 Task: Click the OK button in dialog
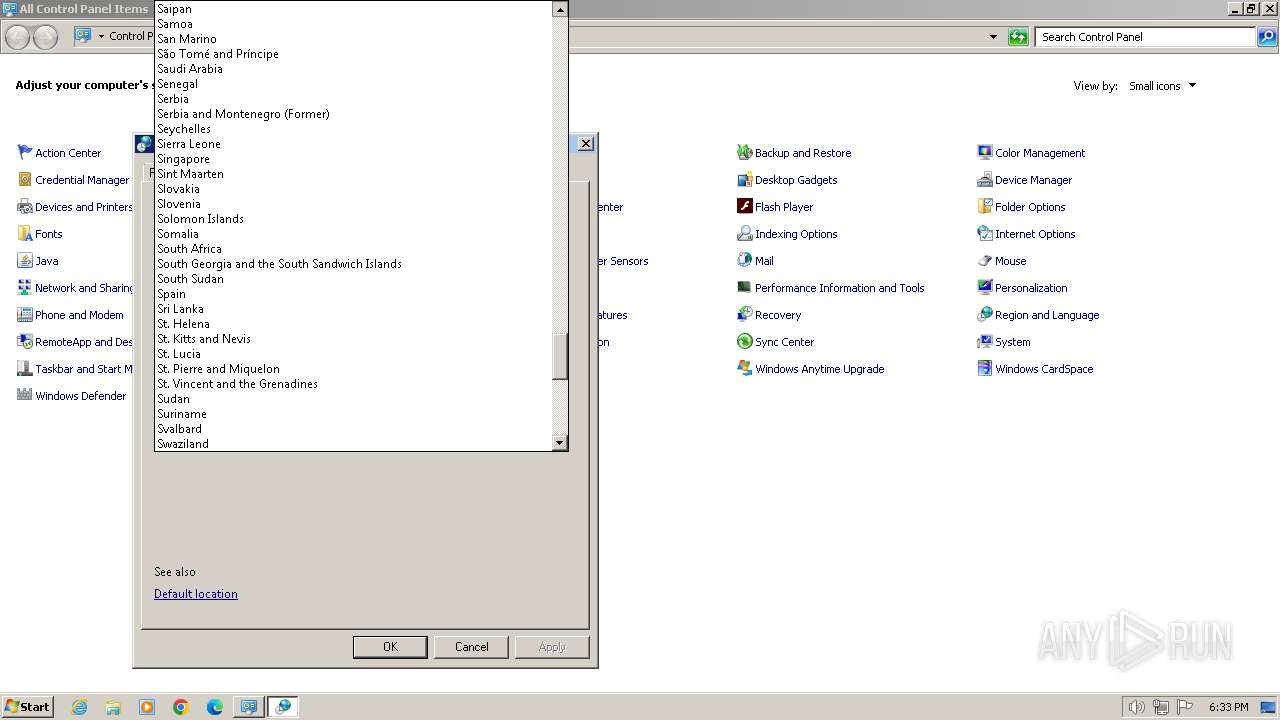point(390,647)
